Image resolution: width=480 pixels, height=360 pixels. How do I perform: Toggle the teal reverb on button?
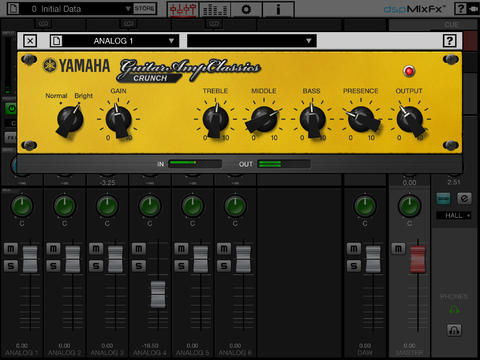[443, 199]
